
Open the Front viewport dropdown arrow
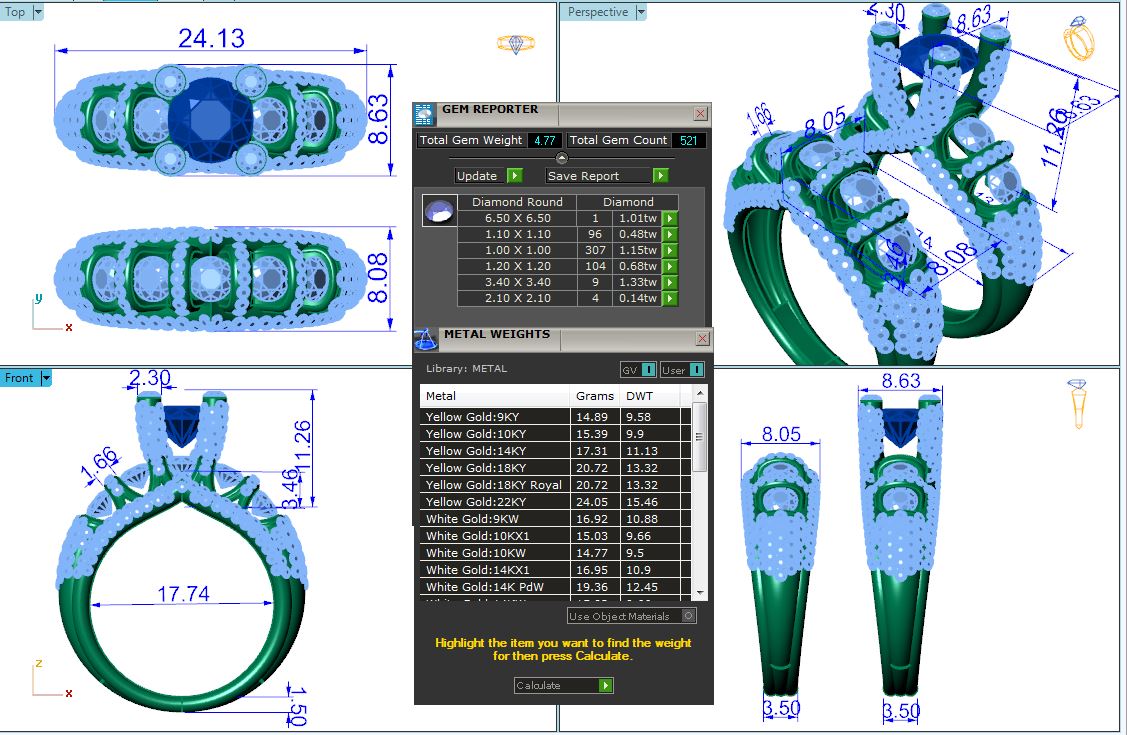45,378
